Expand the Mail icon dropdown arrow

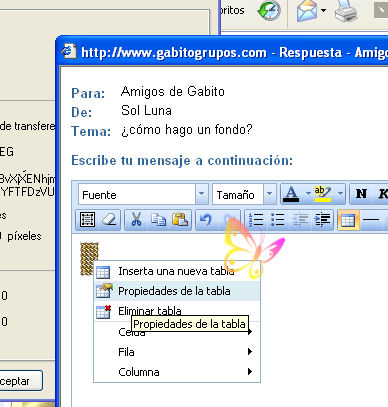point(323,11)
